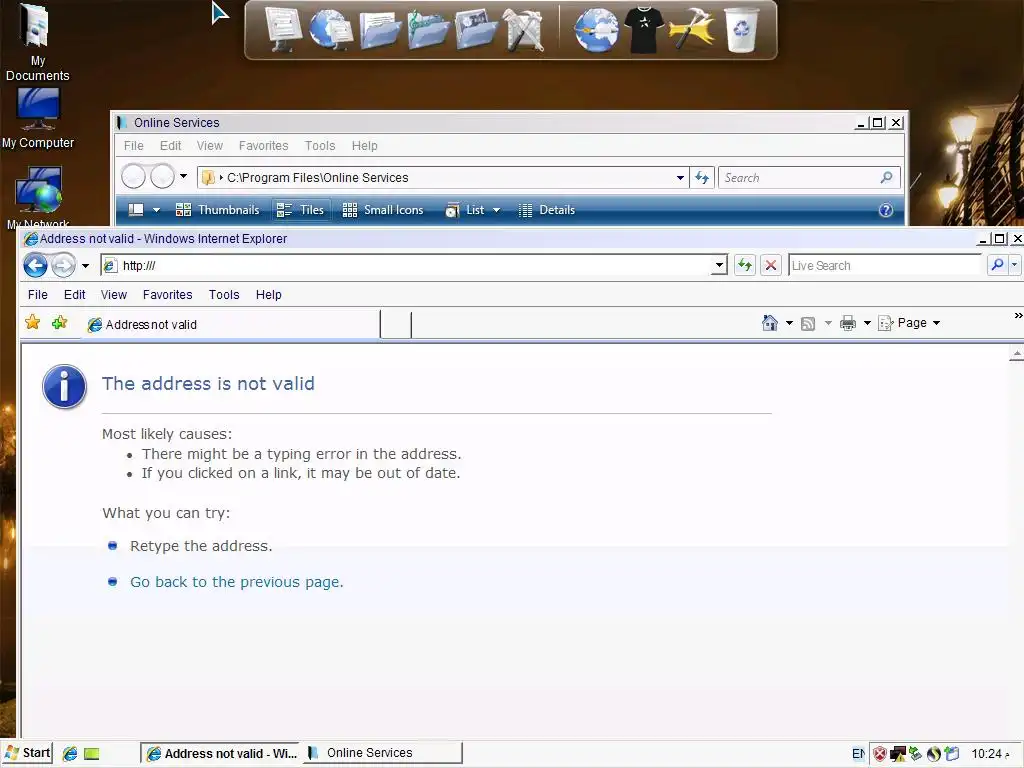Viewport: 1024px width, 768px height.
Task: Click the Home icon in IE command bar
Action: 770,323
